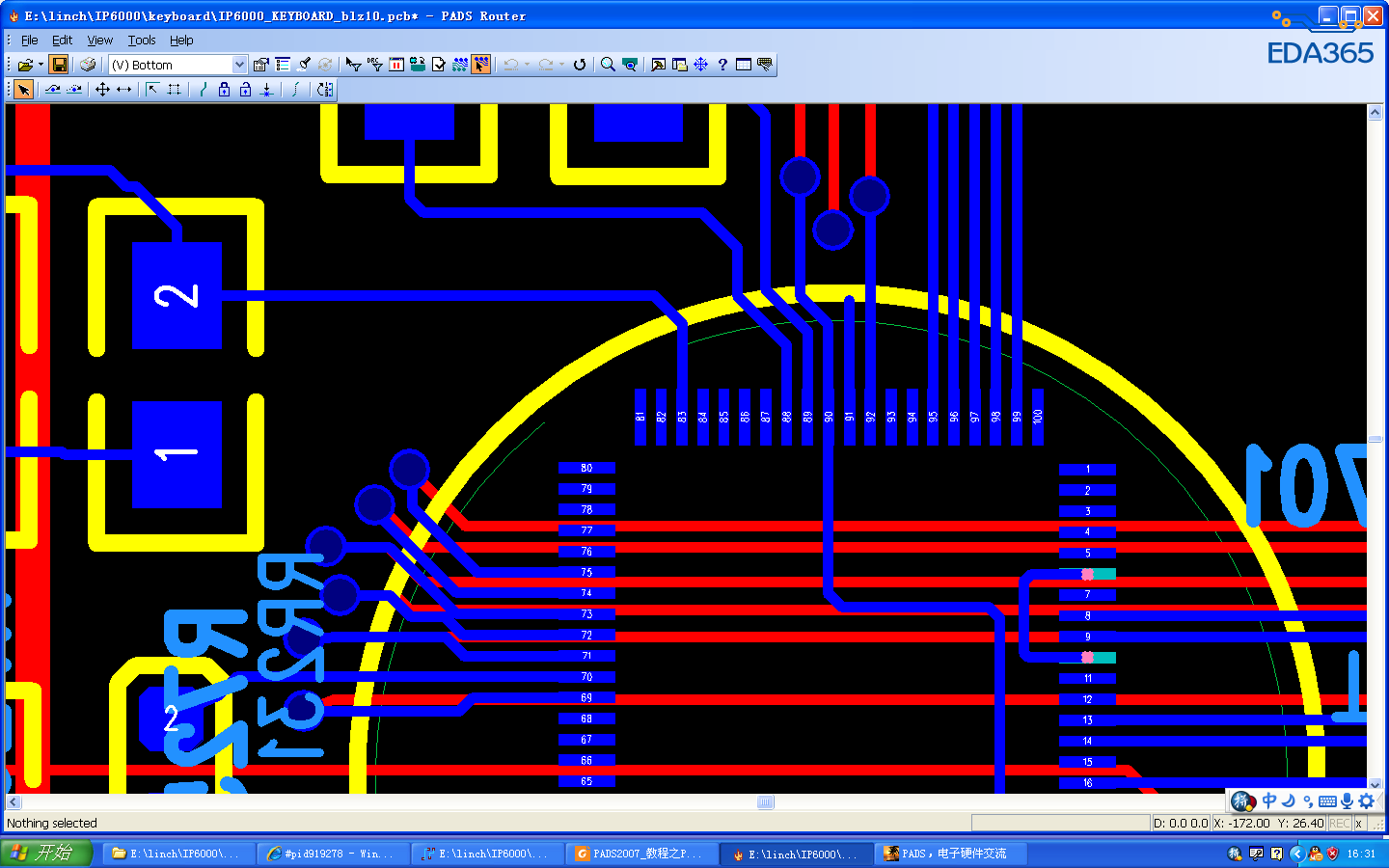
Task: Click the rotate component tool icon
Action: pyautogui.click(x=325, y=90)
